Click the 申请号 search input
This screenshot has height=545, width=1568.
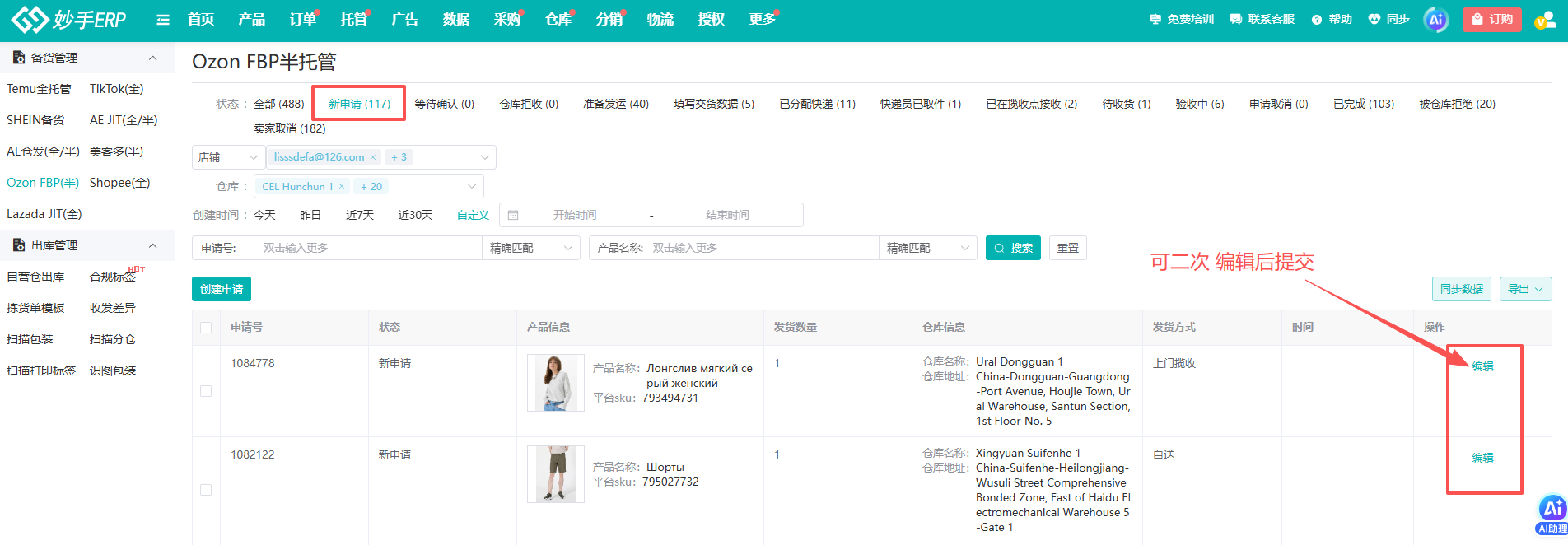pyautogui.click(x=368, y=248)
